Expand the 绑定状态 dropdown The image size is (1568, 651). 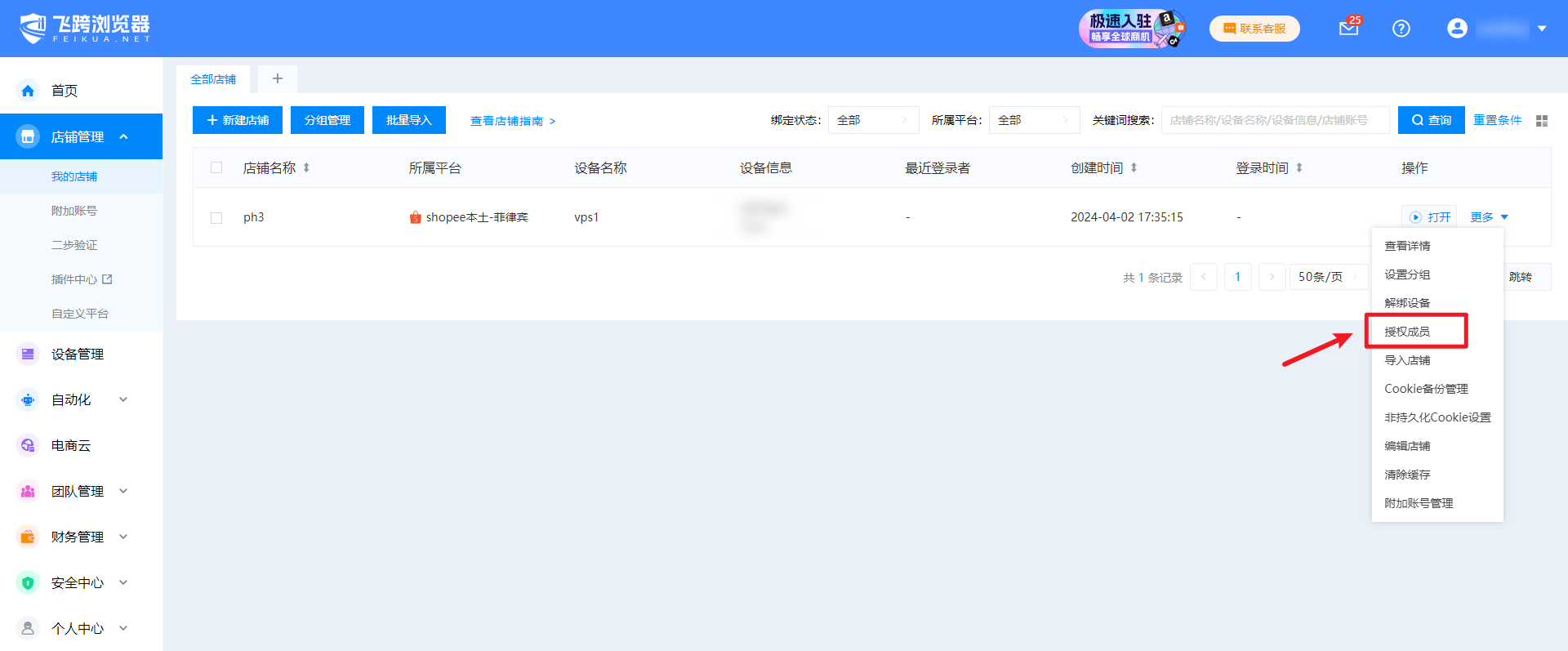[x=872, y=120]
